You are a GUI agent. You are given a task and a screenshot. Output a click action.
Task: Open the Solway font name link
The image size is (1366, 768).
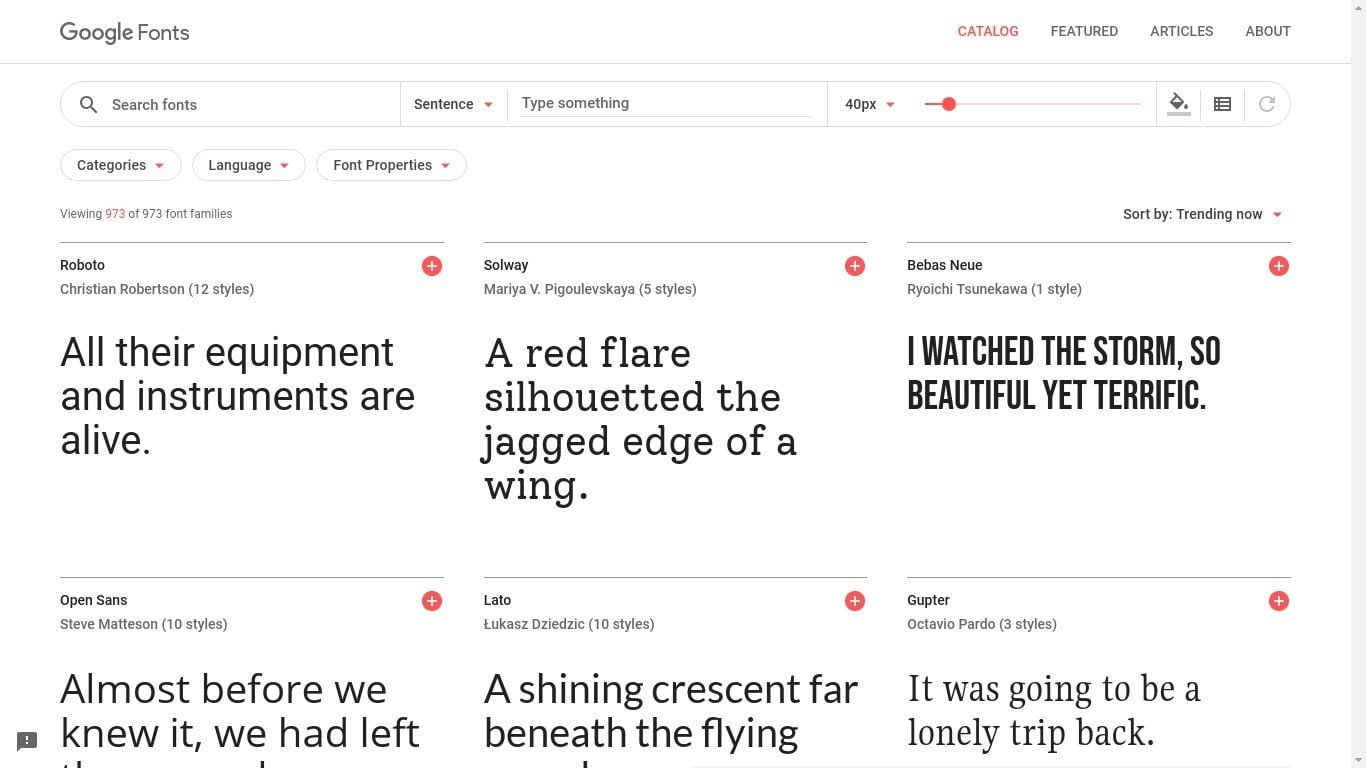pos(506,265)
